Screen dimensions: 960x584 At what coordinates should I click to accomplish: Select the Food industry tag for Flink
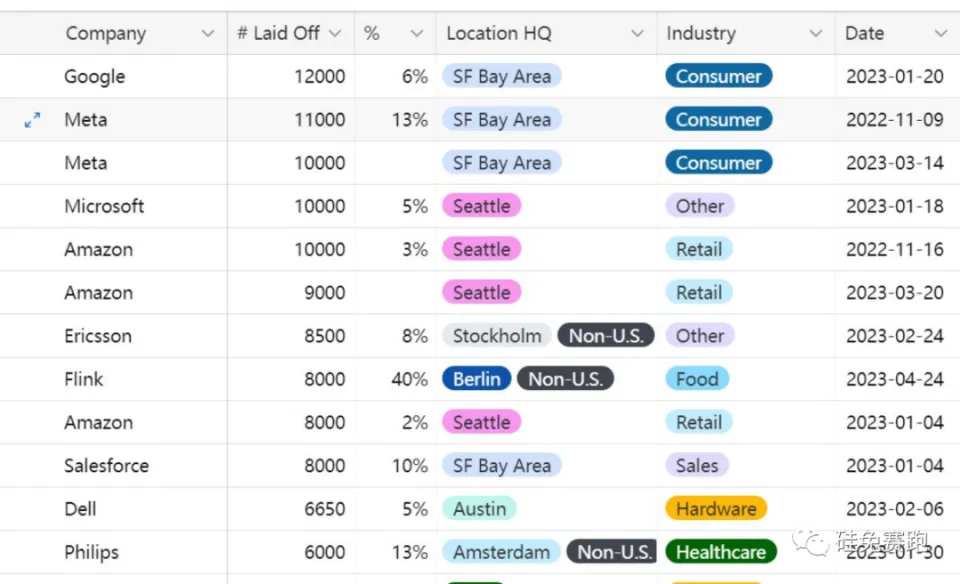[x=697, y=379]
